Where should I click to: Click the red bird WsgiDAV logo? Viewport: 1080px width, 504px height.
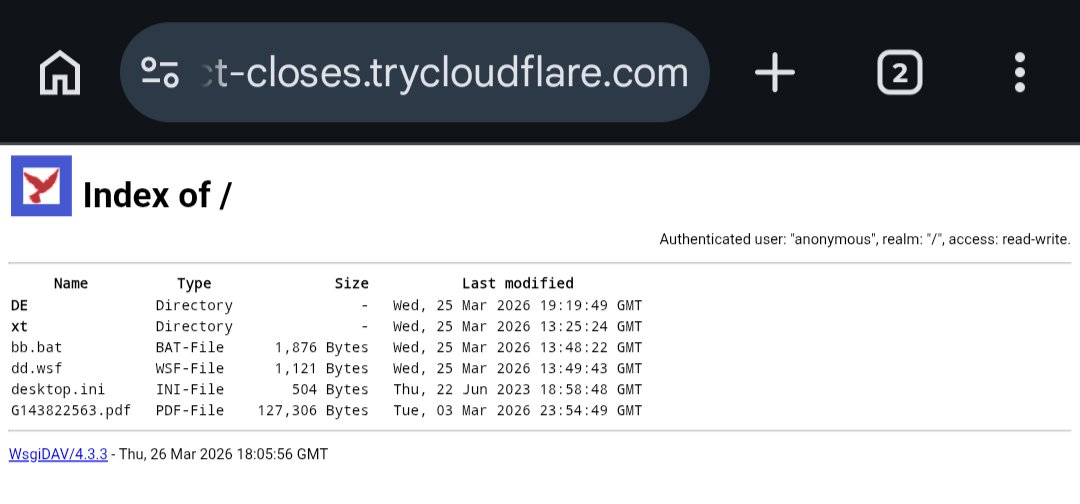pyautogui.click(x=41, y=186)
